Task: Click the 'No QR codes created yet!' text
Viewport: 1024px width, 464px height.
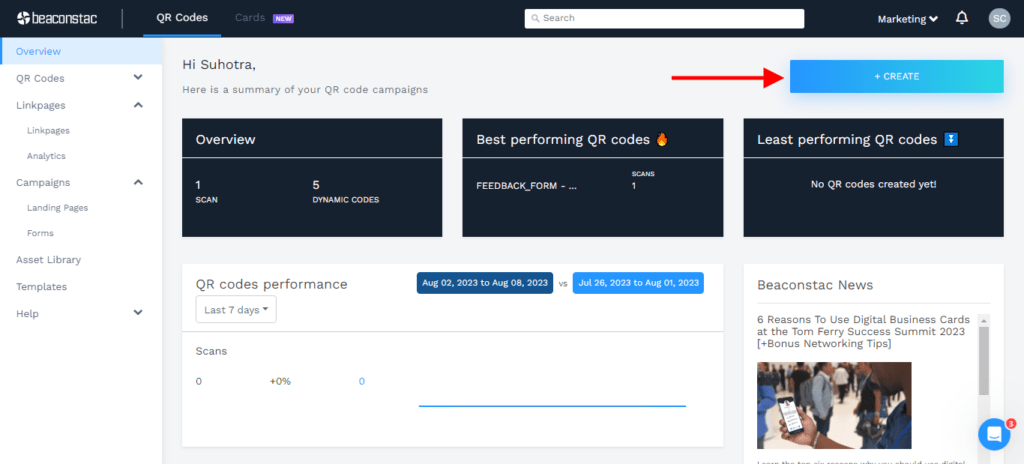Action: tap(873, 184)
